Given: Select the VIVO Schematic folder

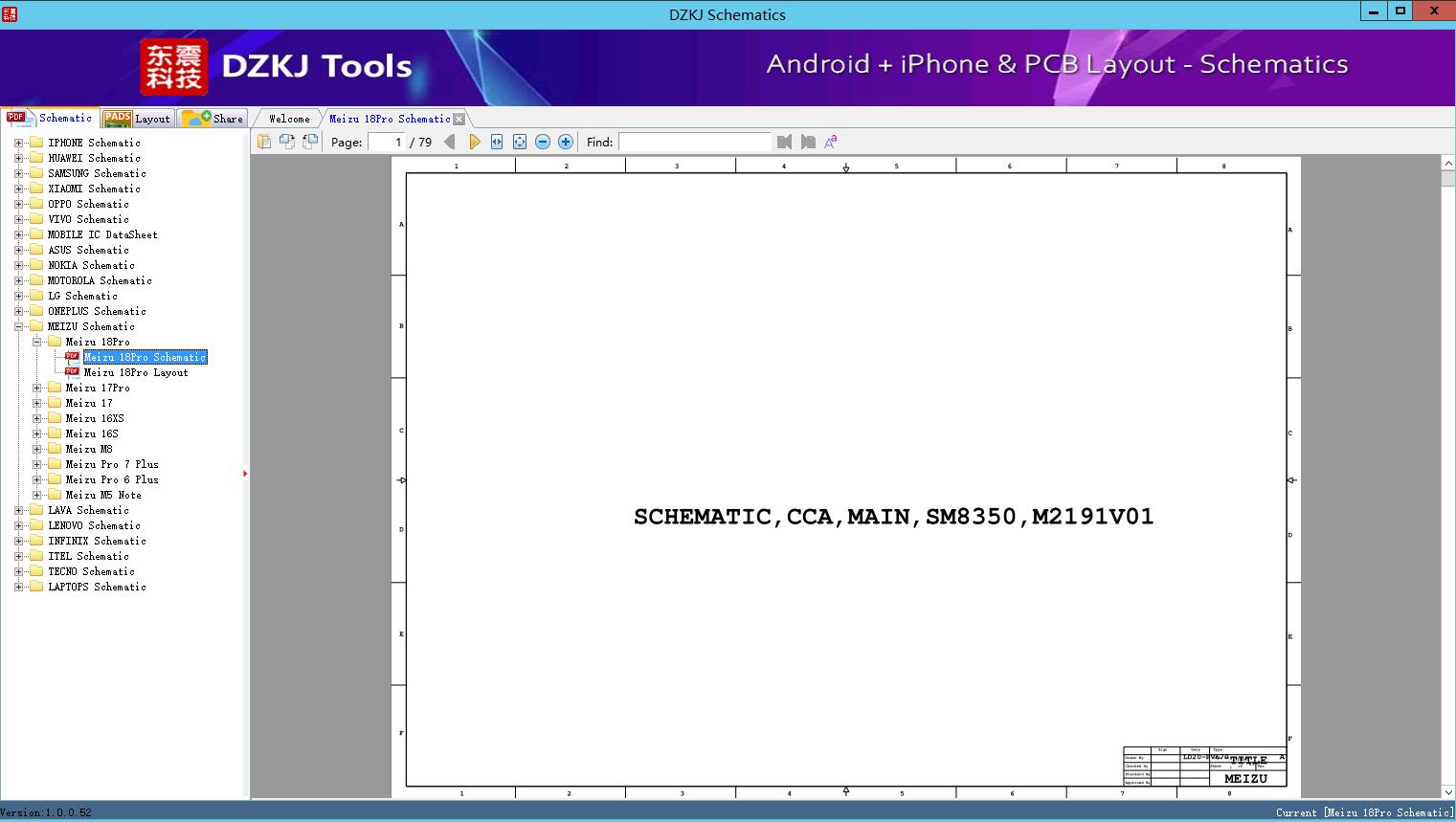Looking at the screenshot, I should tap(88, 219).
